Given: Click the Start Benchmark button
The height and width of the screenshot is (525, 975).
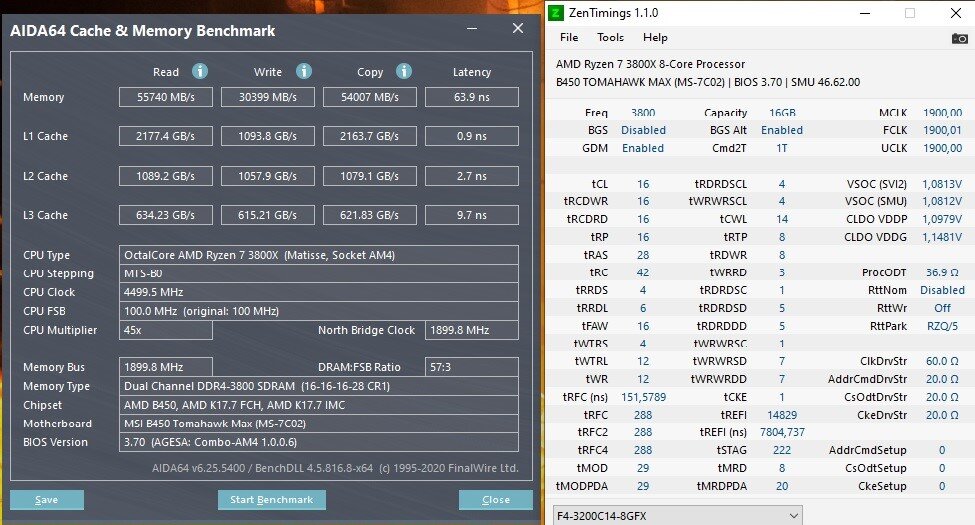Looking at the screenshot, I should click(x=272, y=499).
